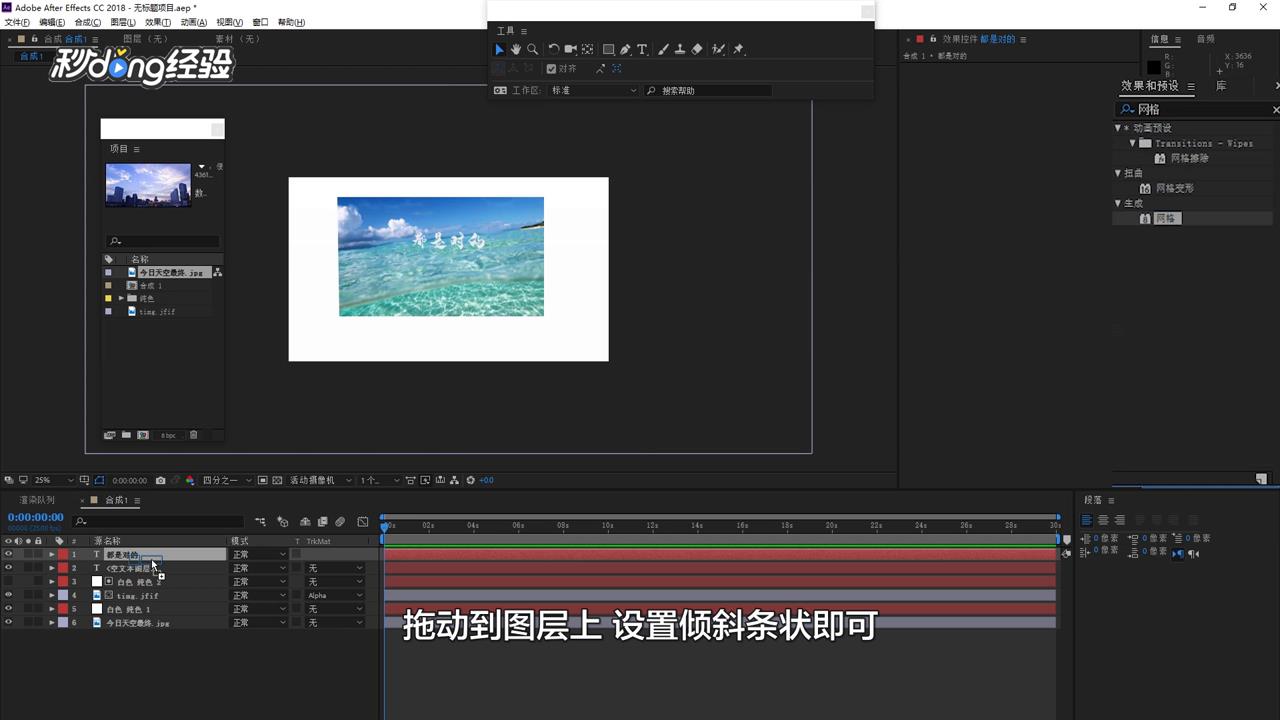Click new folder icon in project panel
1280x720 pixels.
pos(126,435)
